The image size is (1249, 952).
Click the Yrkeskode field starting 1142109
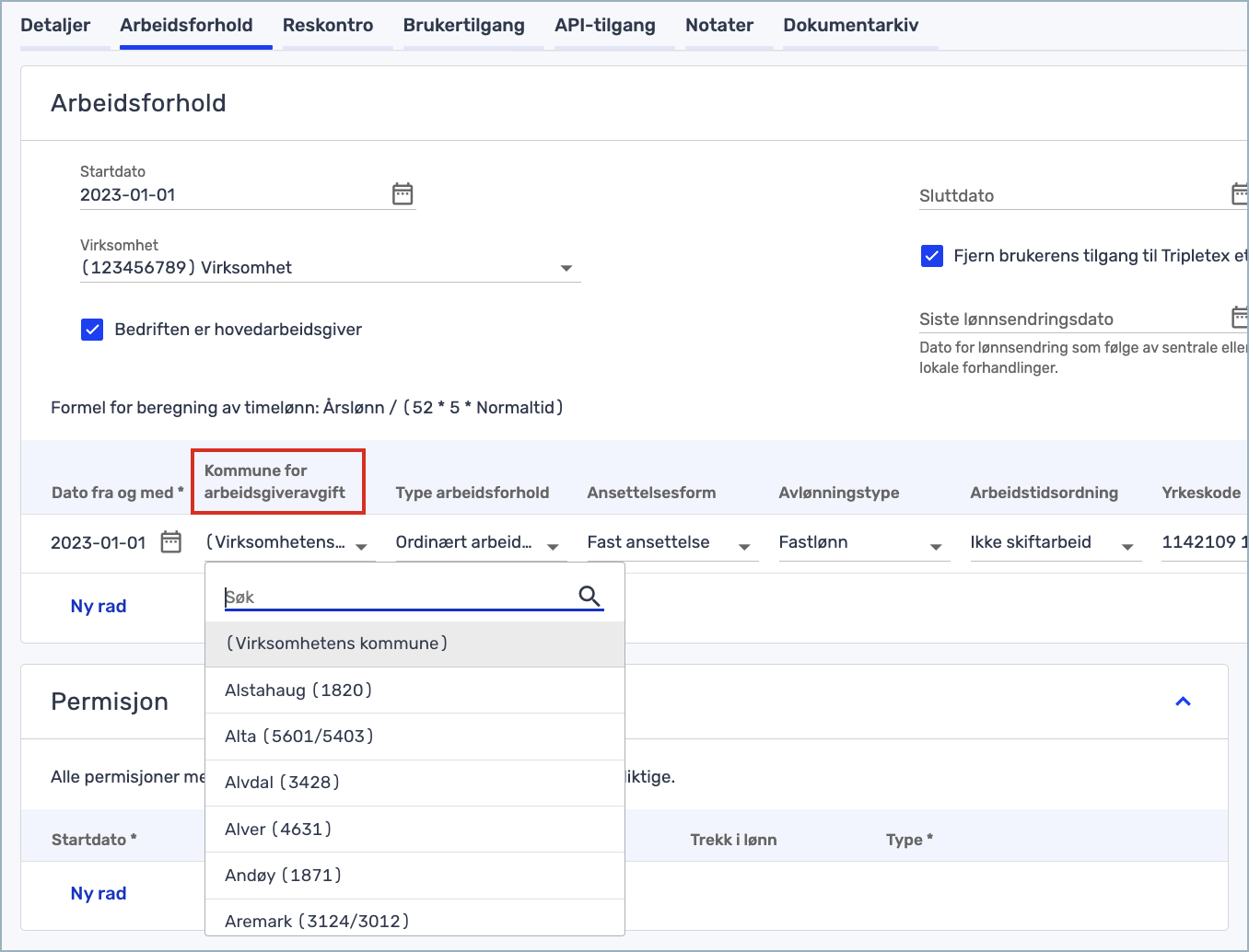1205,542
